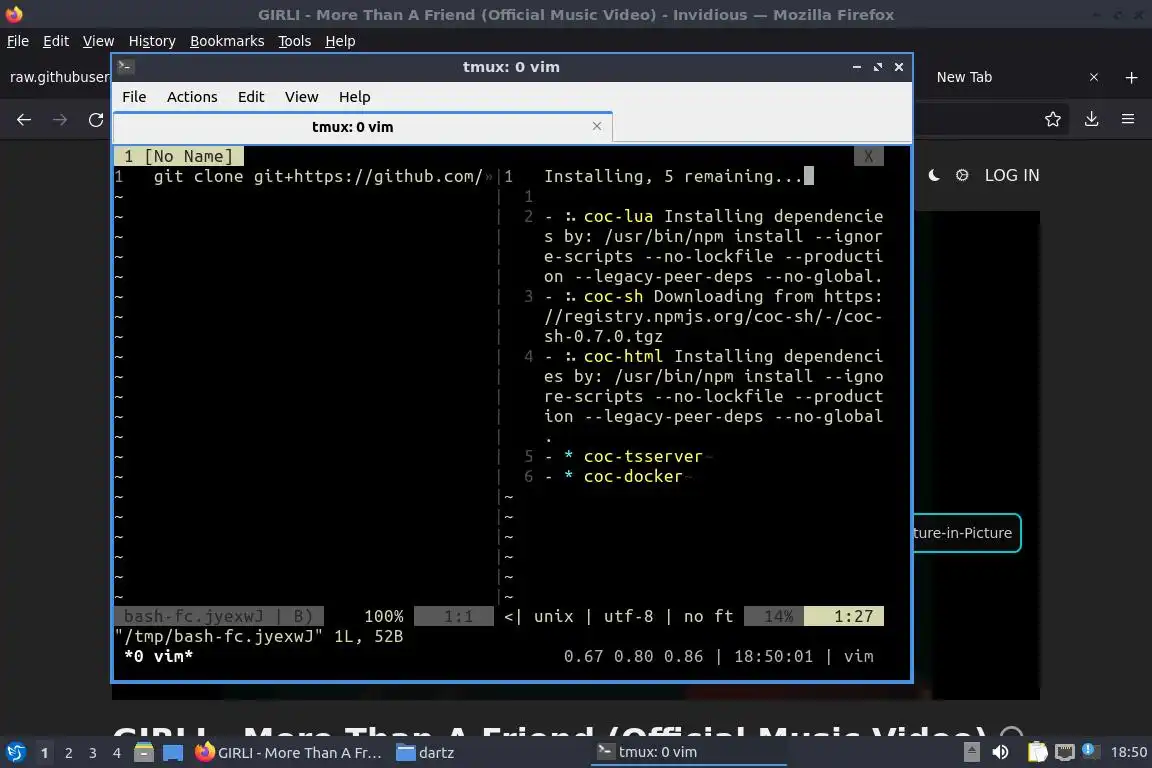Click the taskbar clock showing 18:50
This screenshot has height=768, width=1152.
[x=1128, y=752]
